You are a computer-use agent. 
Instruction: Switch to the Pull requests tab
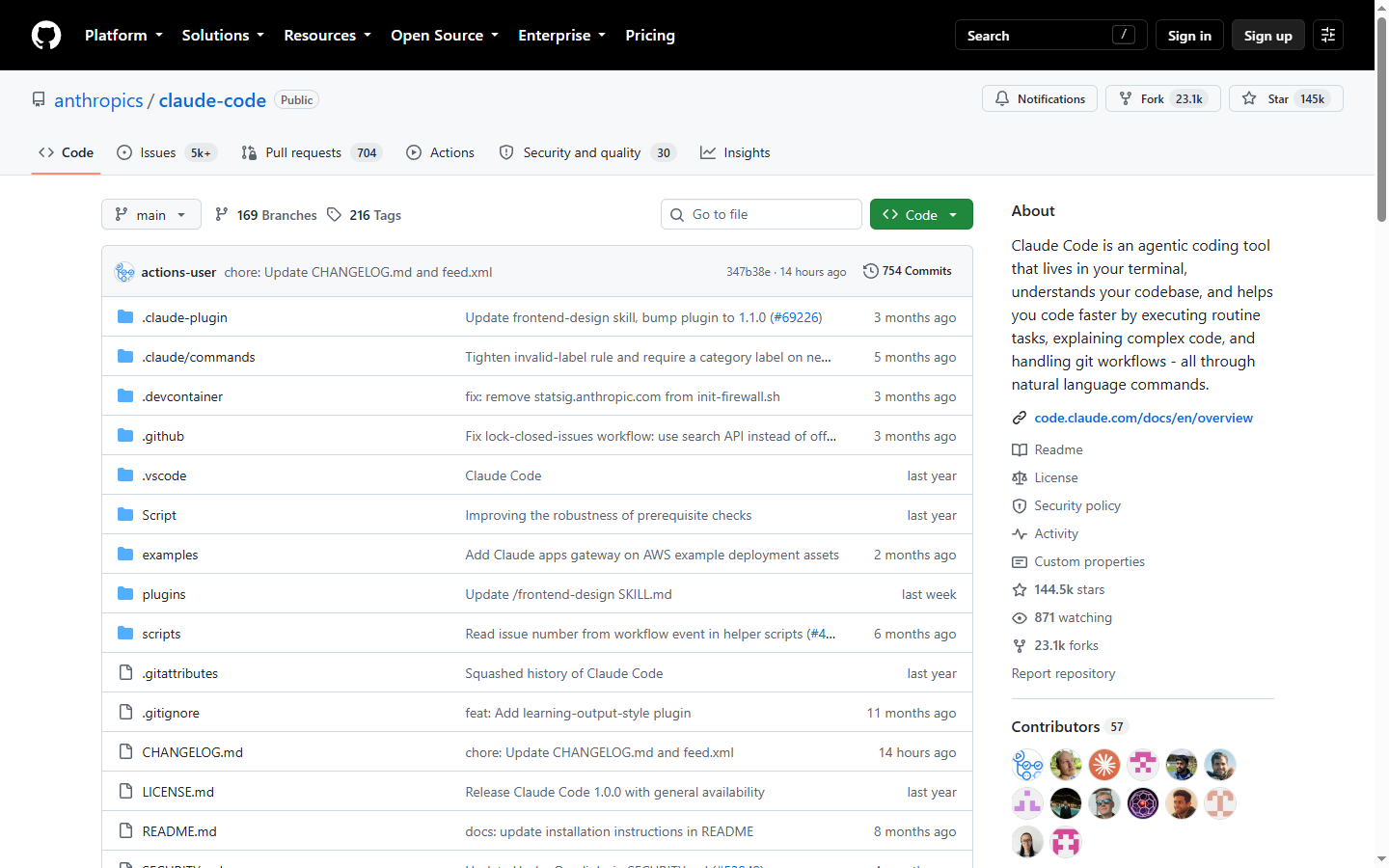312,152
